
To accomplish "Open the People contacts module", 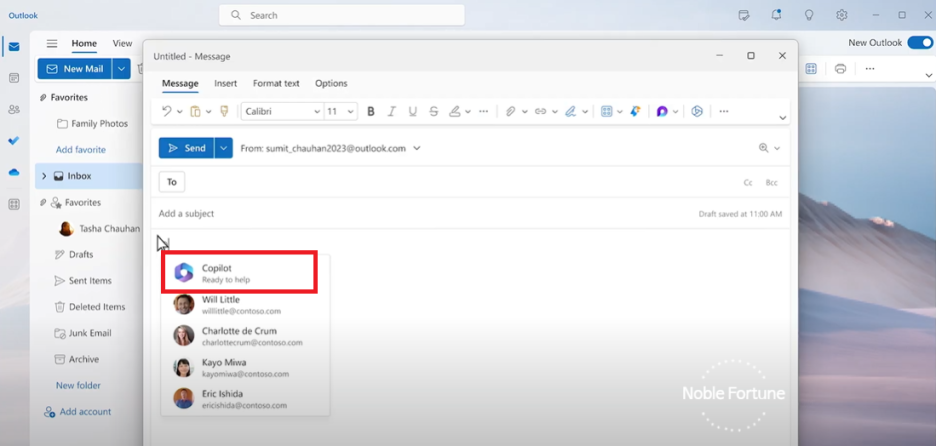I will click(14, 109).
